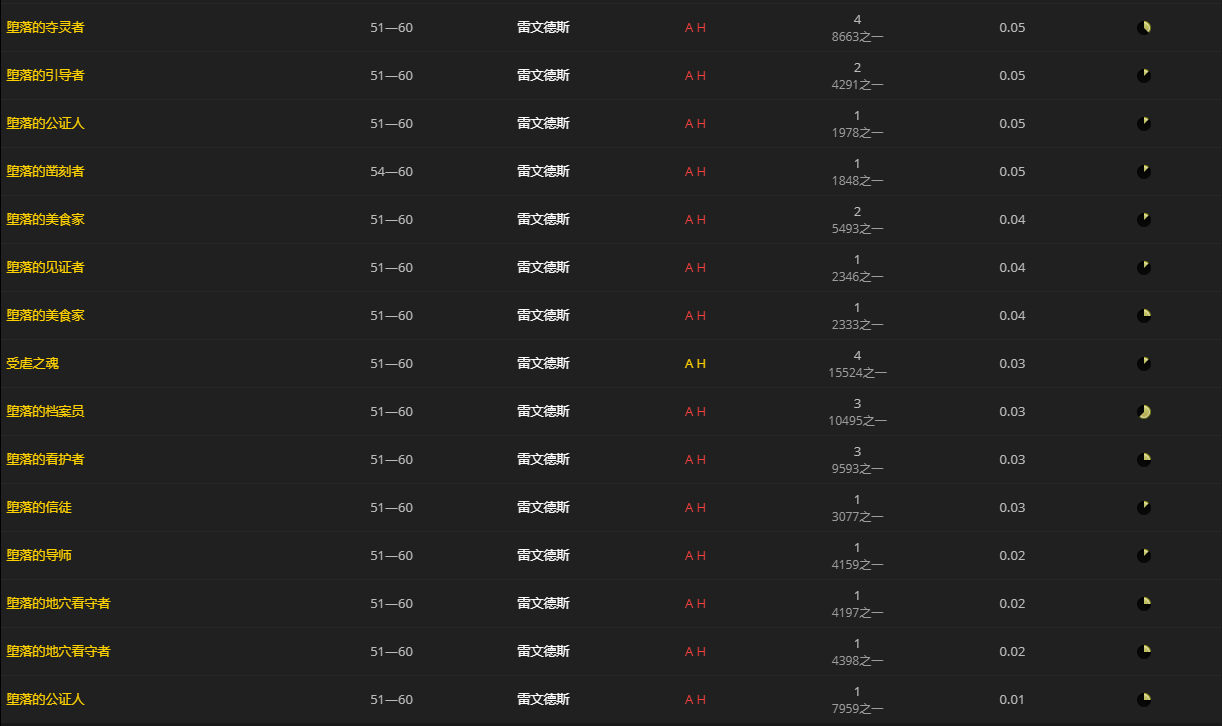Click the pie icon beside 堕落的看护者
1222x726 pixels.
[1144, 459]
